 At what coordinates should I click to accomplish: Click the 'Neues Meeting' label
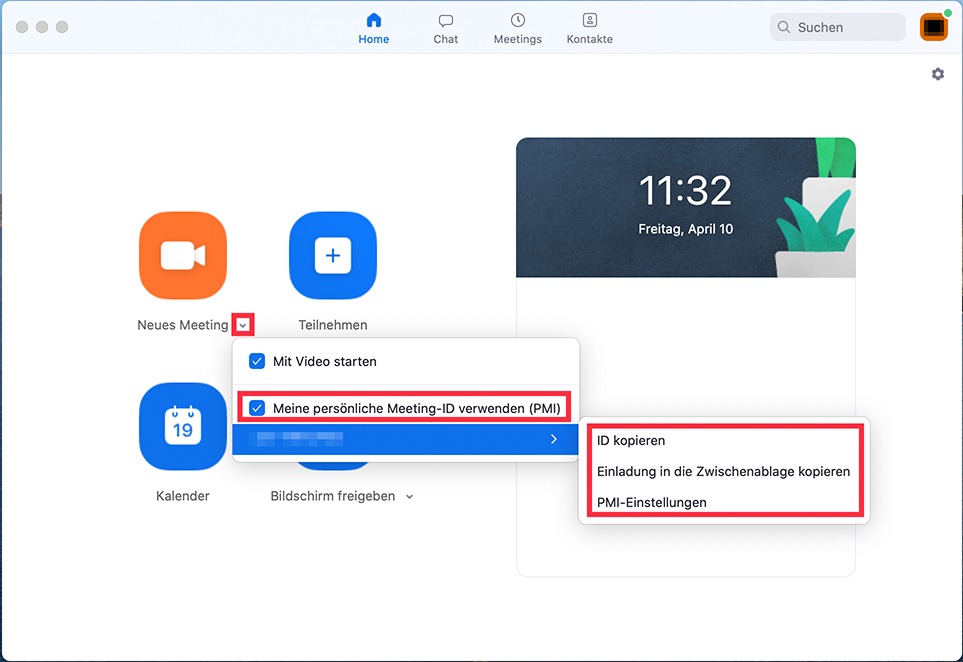182,325
